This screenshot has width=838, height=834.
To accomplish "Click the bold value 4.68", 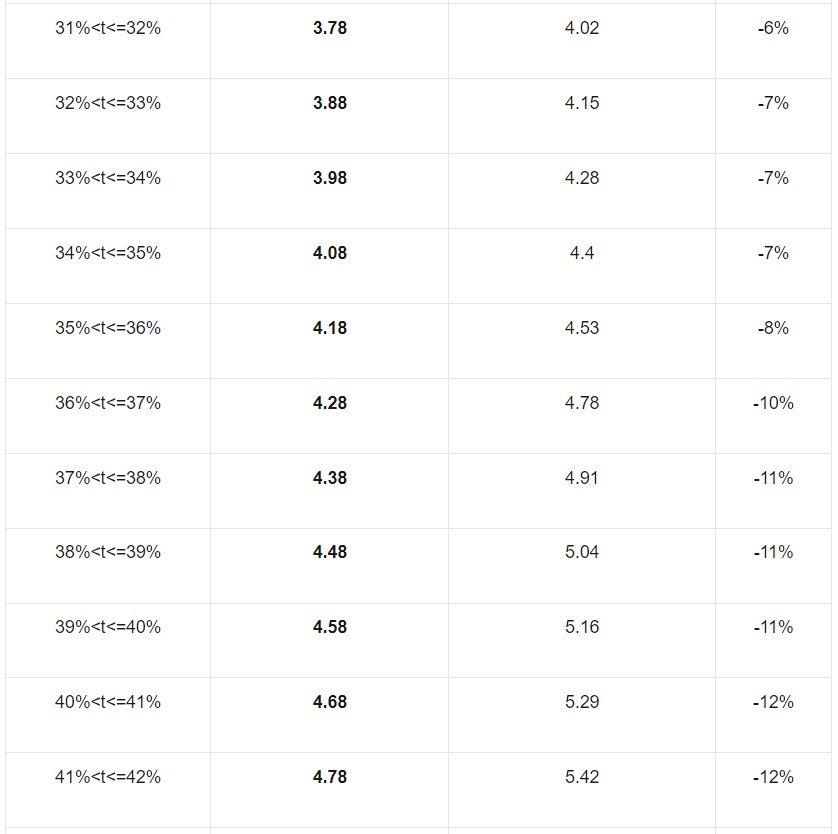I will [330, 702].
